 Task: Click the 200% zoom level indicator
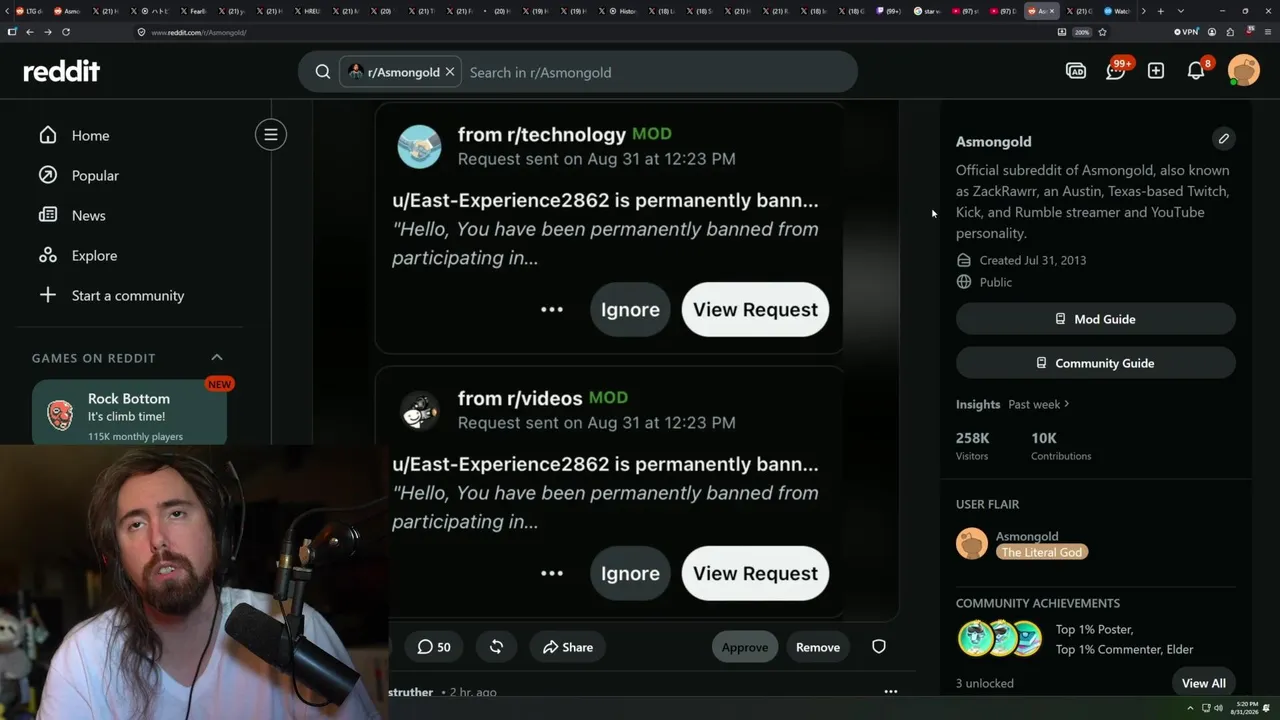tap(1081, 32)
